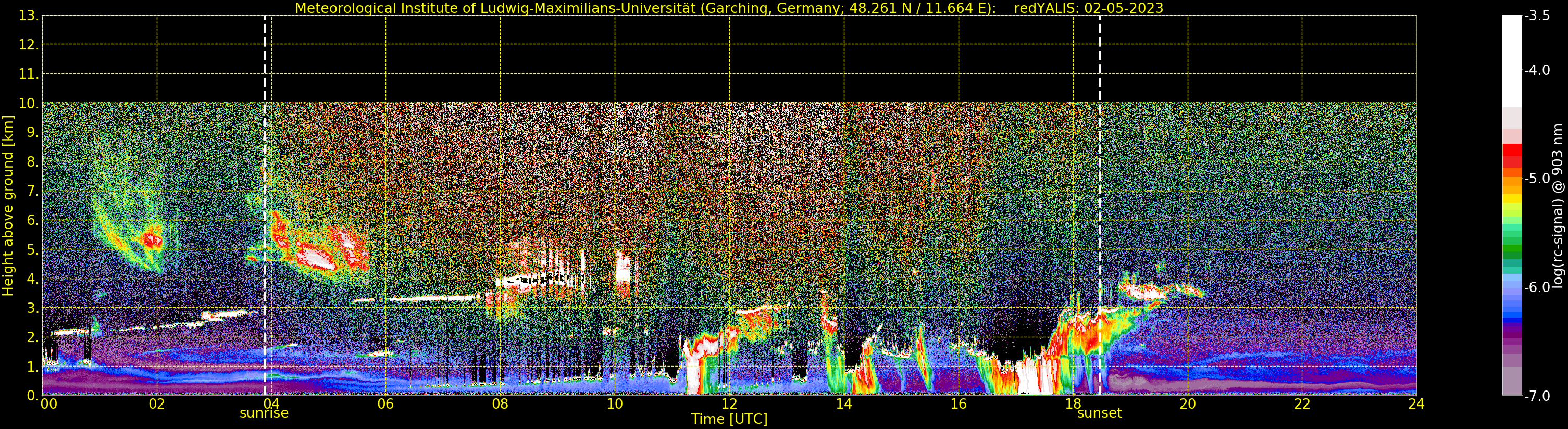The height and width of the screenshot is (429, 1568).
Task: Click the '14' tick on the time axis
Action: click(x=844, y=403)
